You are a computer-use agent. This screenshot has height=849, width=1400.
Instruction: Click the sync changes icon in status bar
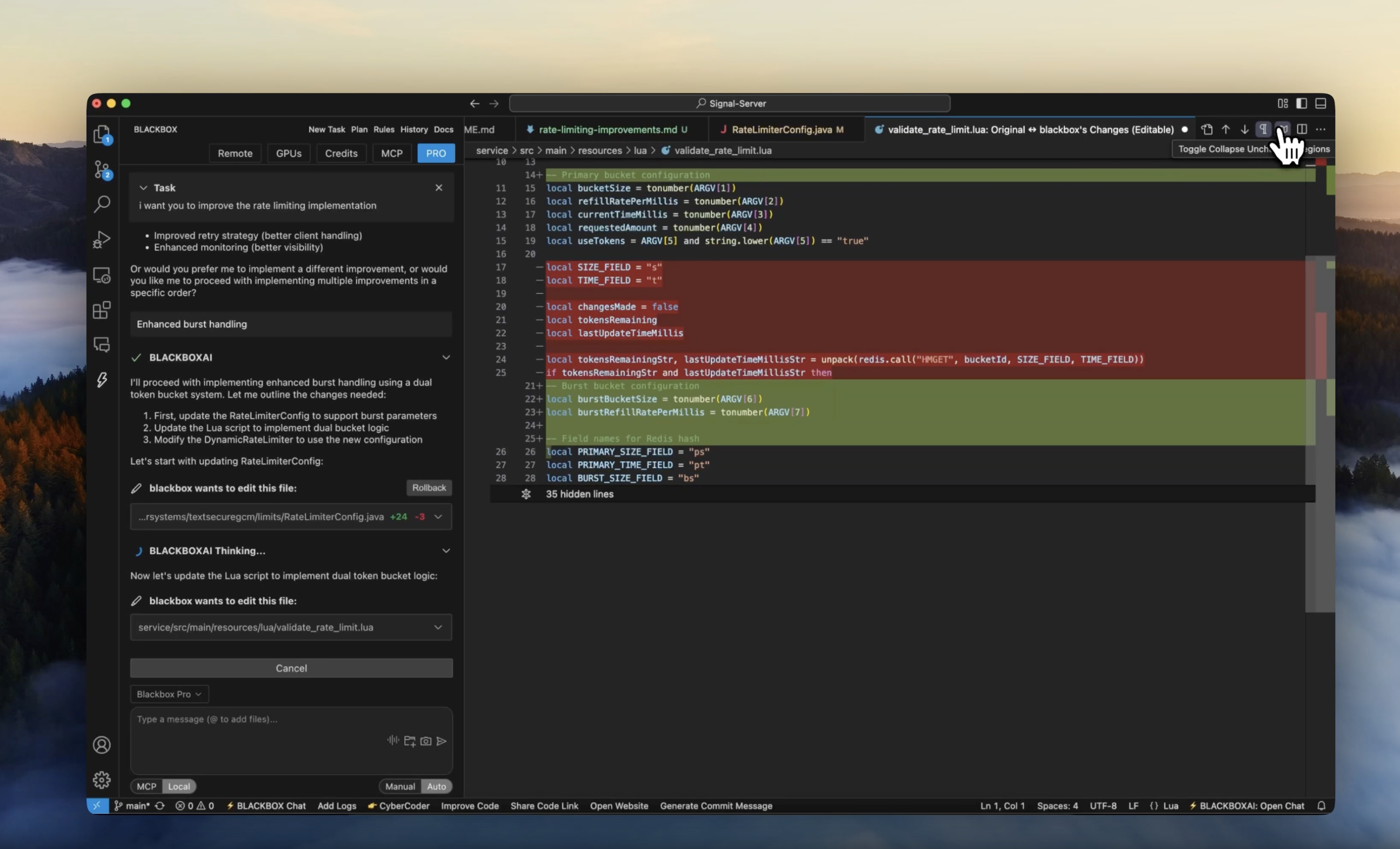[x=160, y=806]
